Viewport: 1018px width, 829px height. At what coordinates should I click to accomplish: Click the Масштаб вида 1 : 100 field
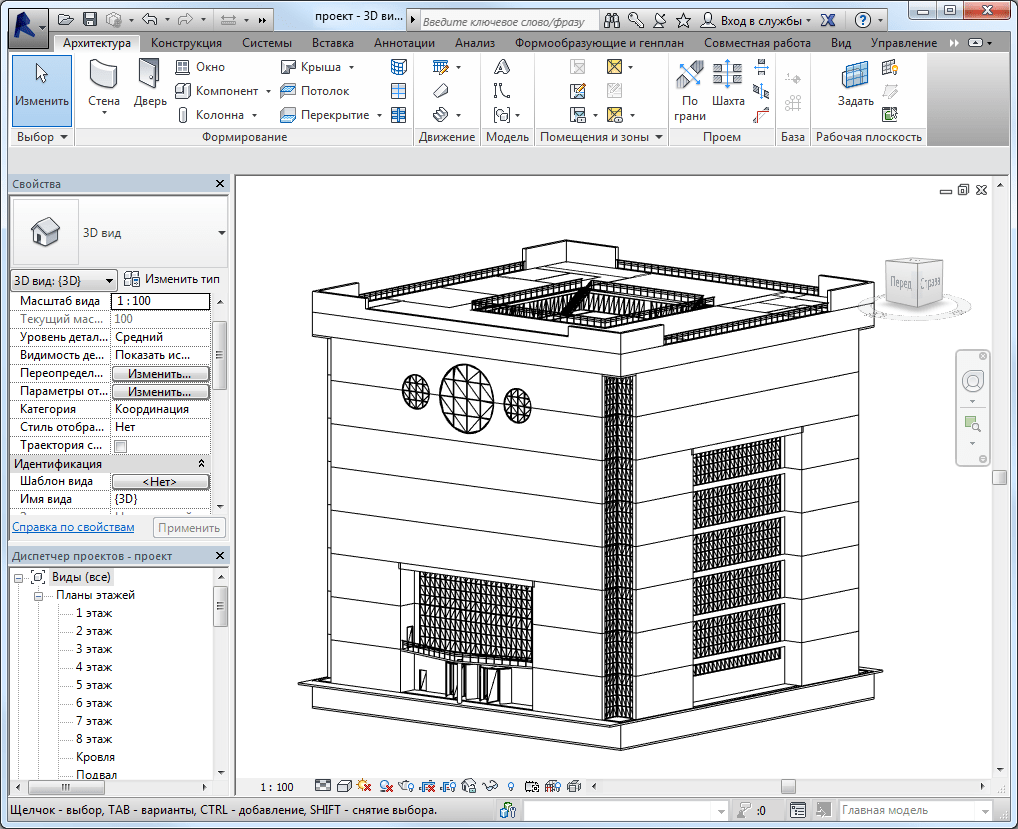click(161, 301)
